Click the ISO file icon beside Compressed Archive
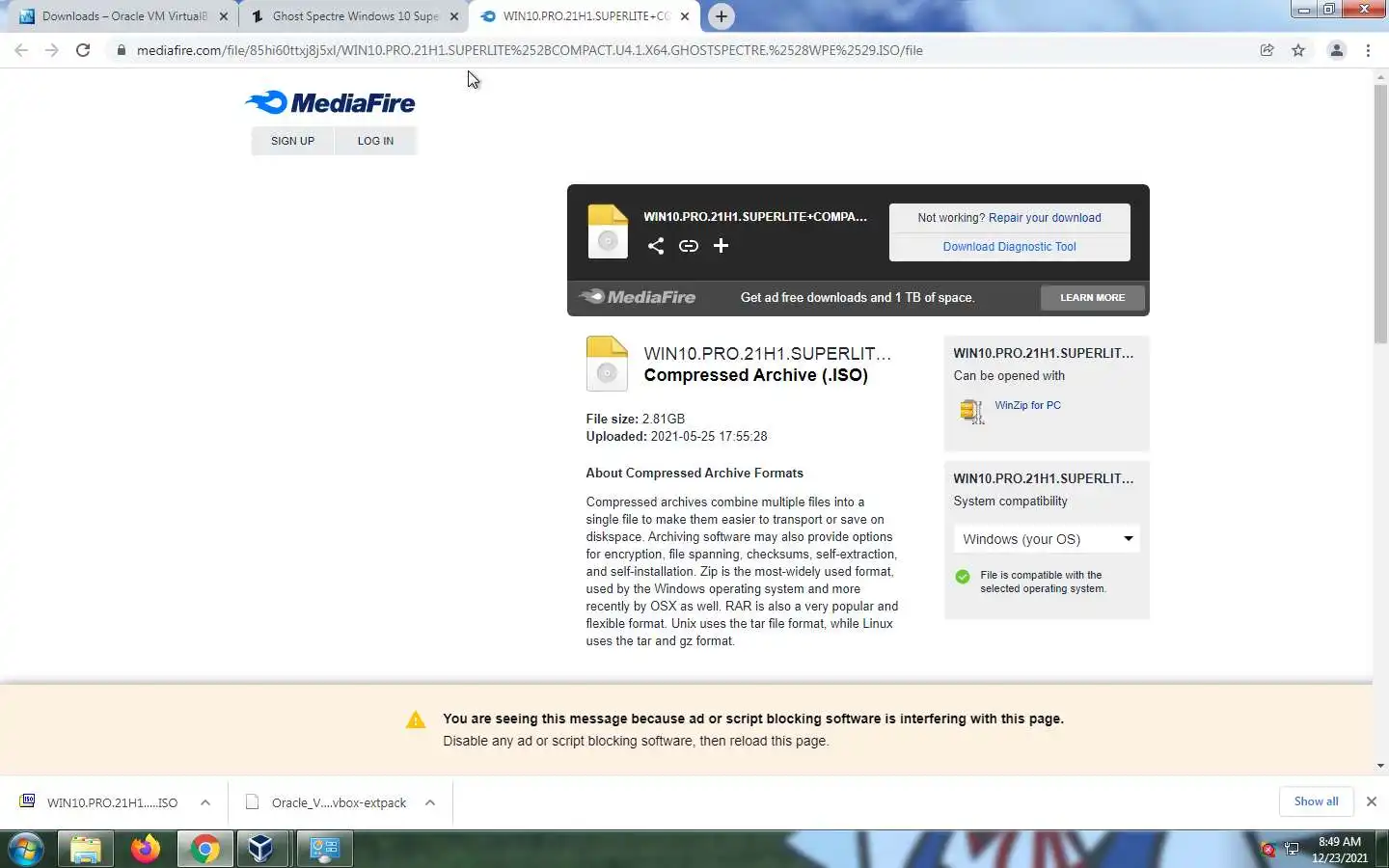The width and height of the screenshot is (1389, 868). pyautogui.click(x=607, y=364)
